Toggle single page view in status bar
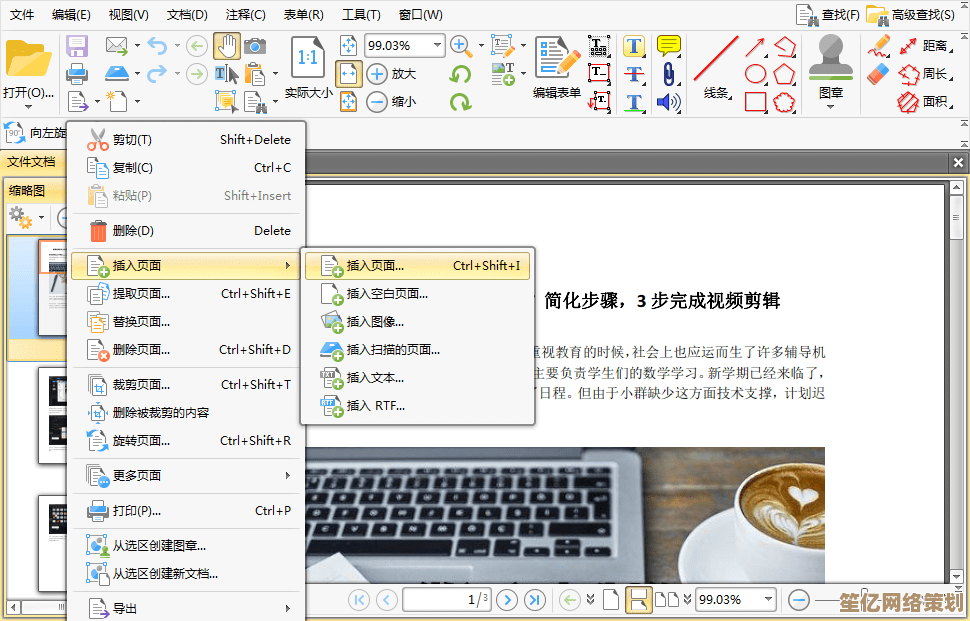This screenshot has width=970, height=621. pos(611,598)
